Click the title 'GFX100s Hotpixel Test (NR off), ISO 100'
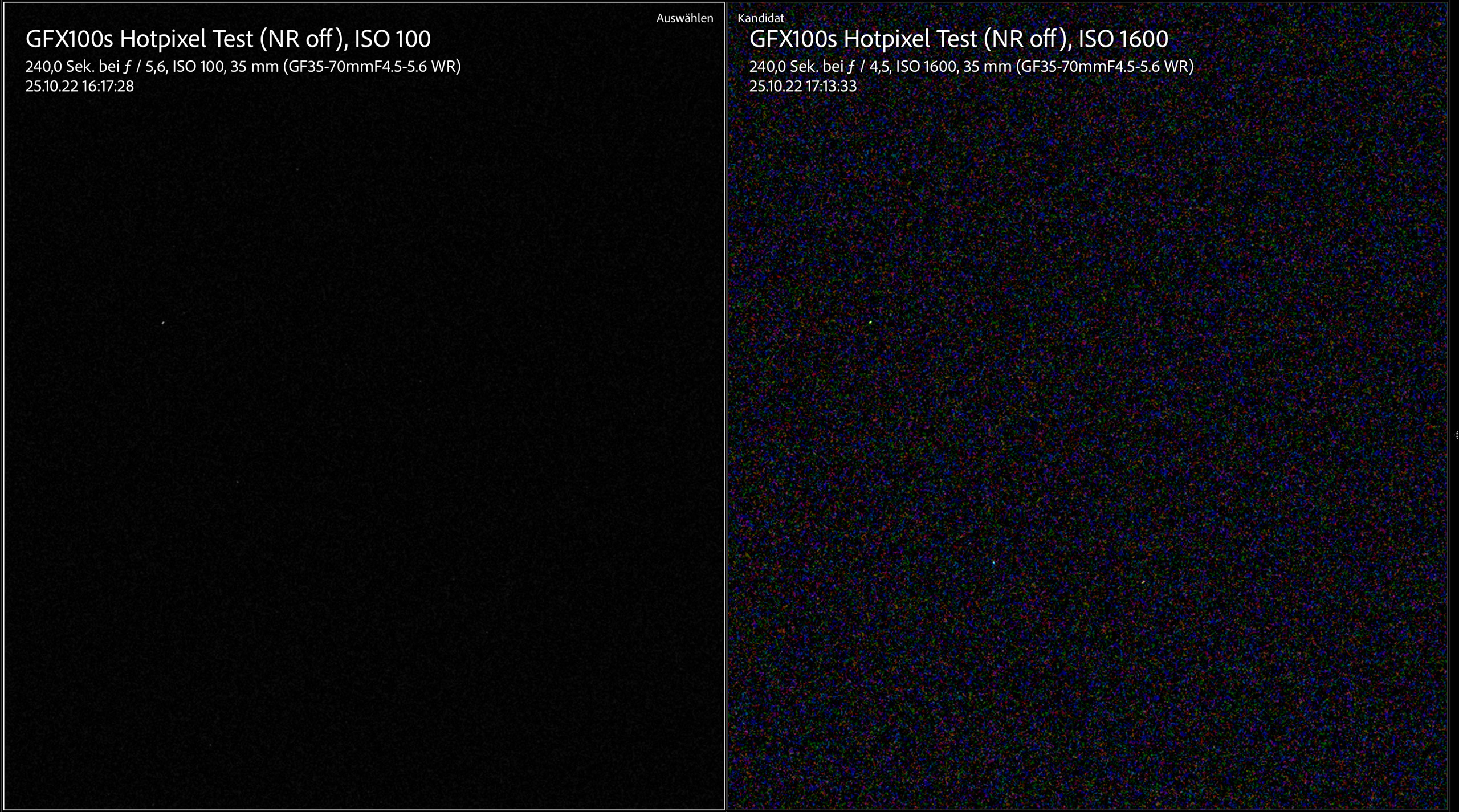 228,39
